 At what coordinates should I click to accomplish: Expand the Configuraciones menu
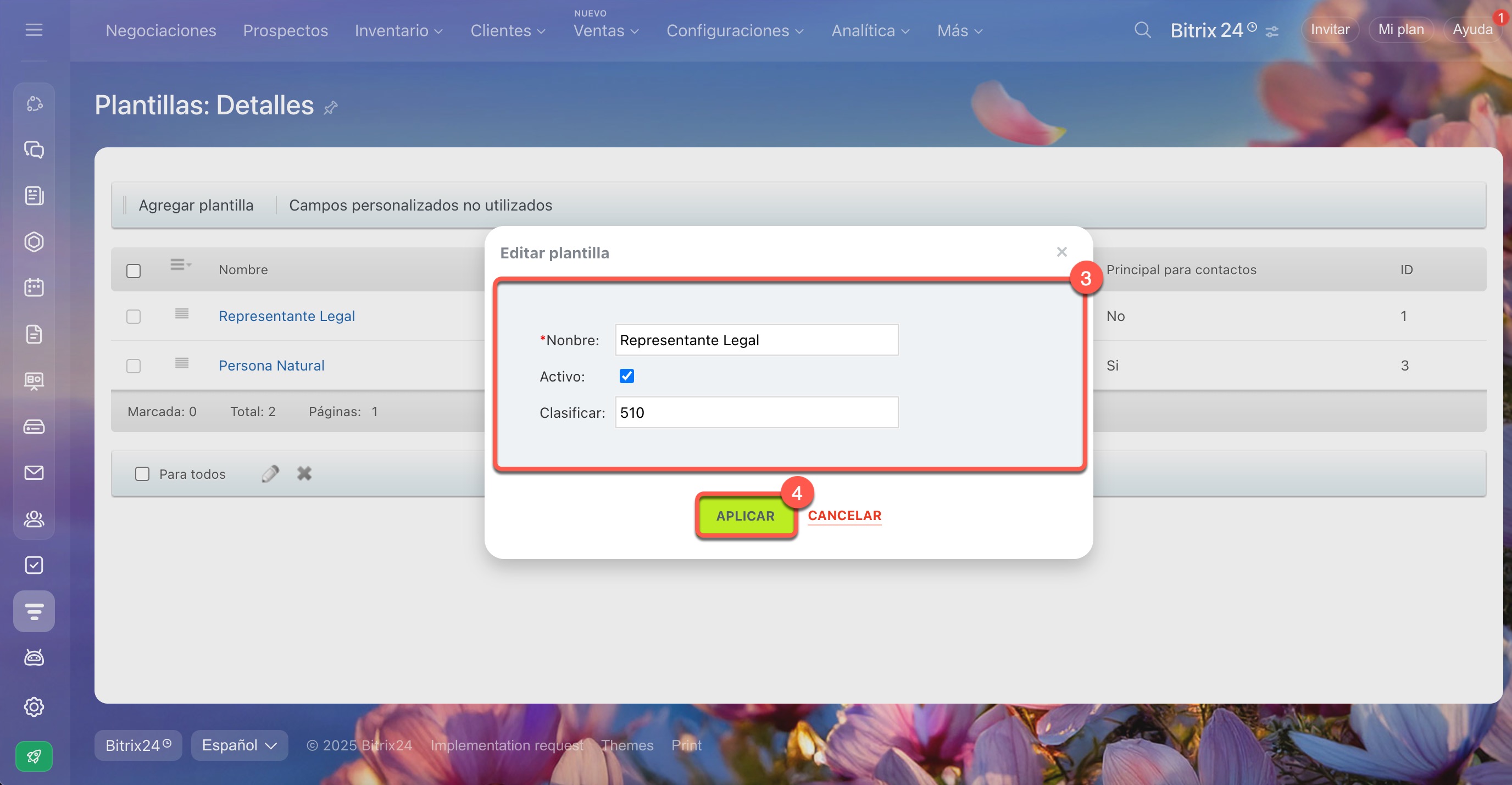tap(735, 31)
